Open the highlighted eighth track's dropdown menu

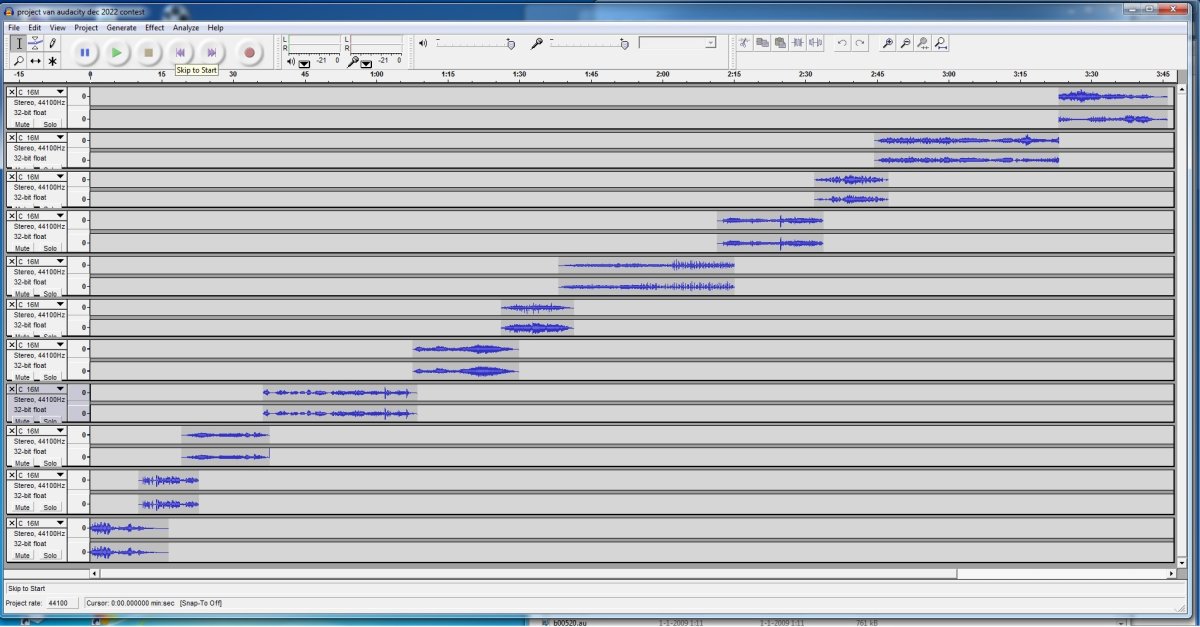pos(41,389)
